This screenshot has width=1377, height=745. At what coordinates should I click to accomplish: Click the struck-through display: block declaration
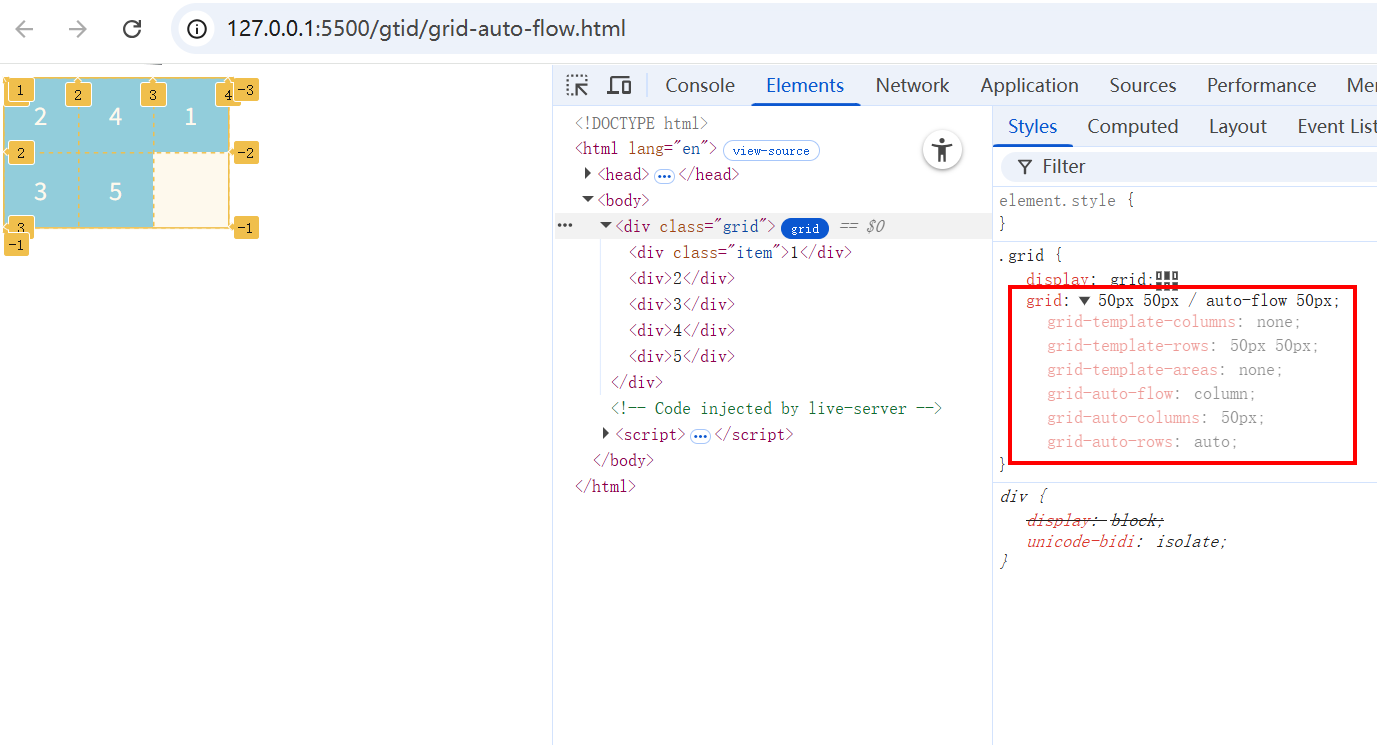(x=1096, y=520)
